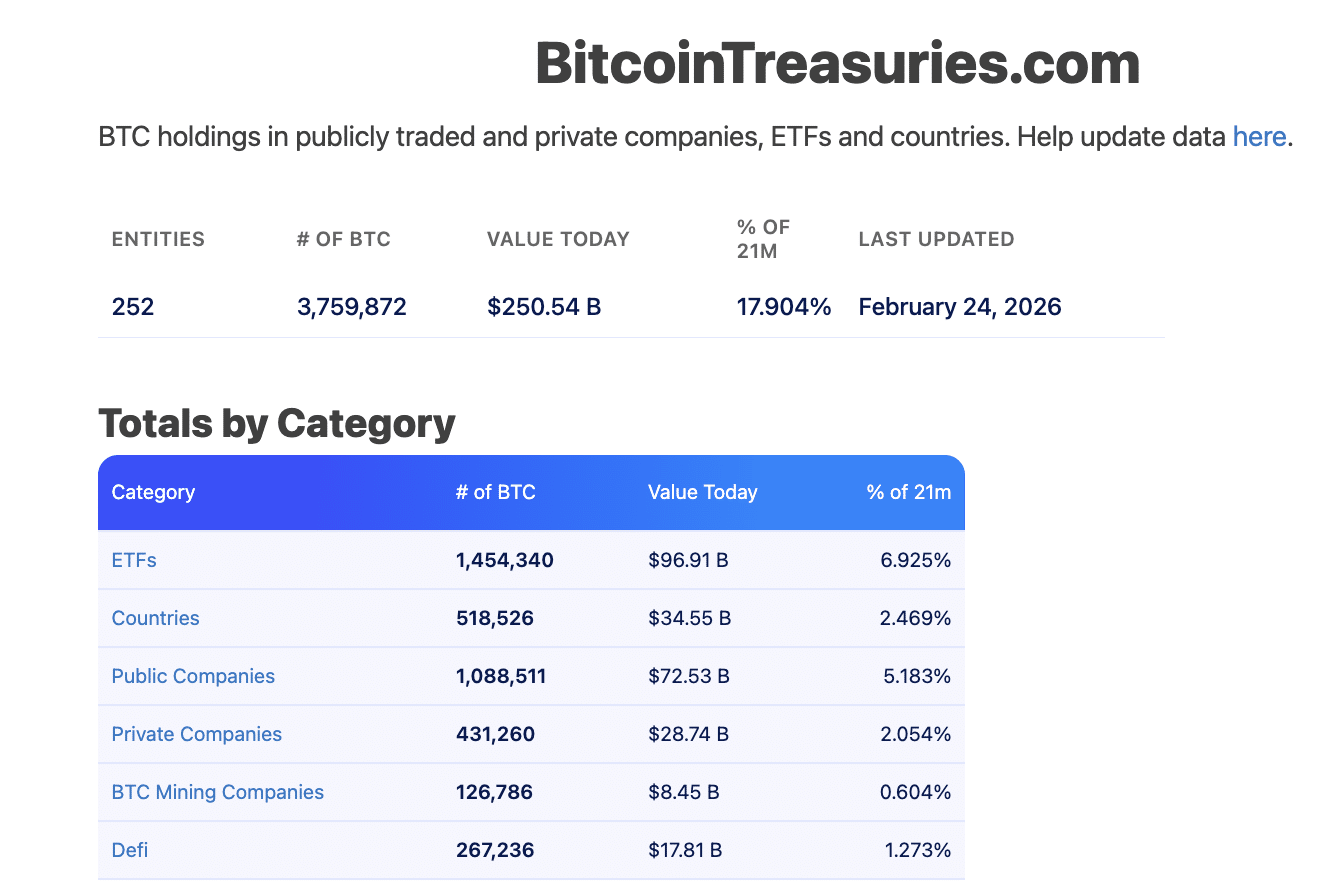Screen dimensions: 1330x888
Task: Click the Totals by Category heading
Action: [x=277, y=424]
